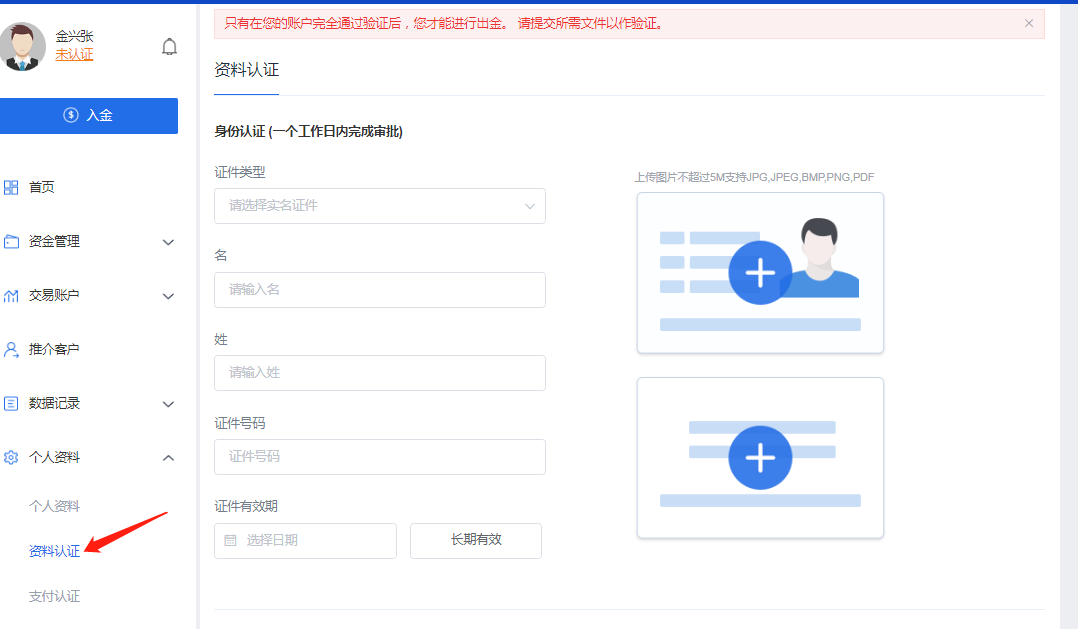1078x629 pixels.
Task: Close the red verification alert banner
Action: coord(1028,23)
